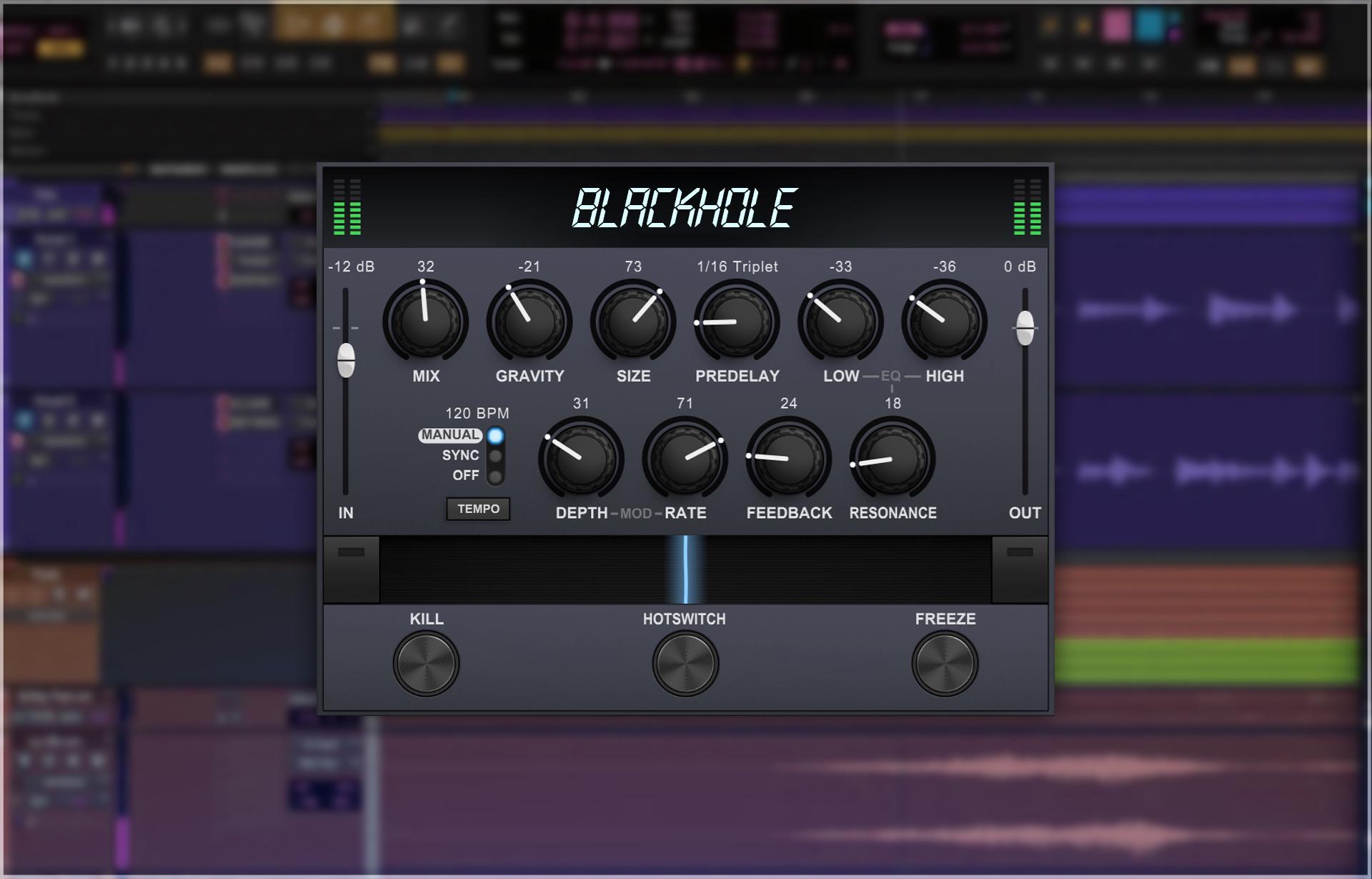This screenshot has height=879, width=1372.
Task: Click the OUT level fader handle
Action: pyautogui.click(x=1025, y=328)
